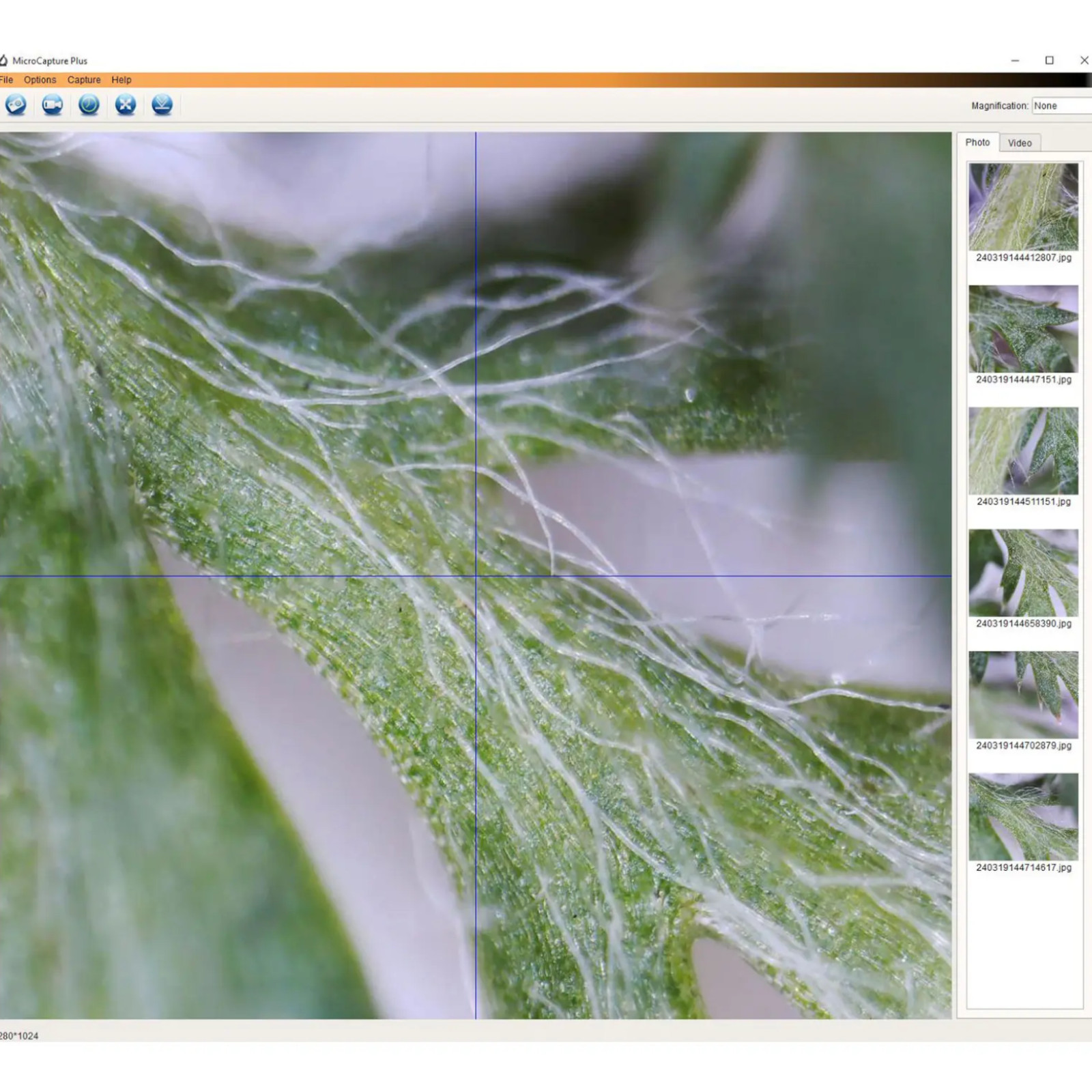Start video recording with camcorder icon

coord(53,105)
